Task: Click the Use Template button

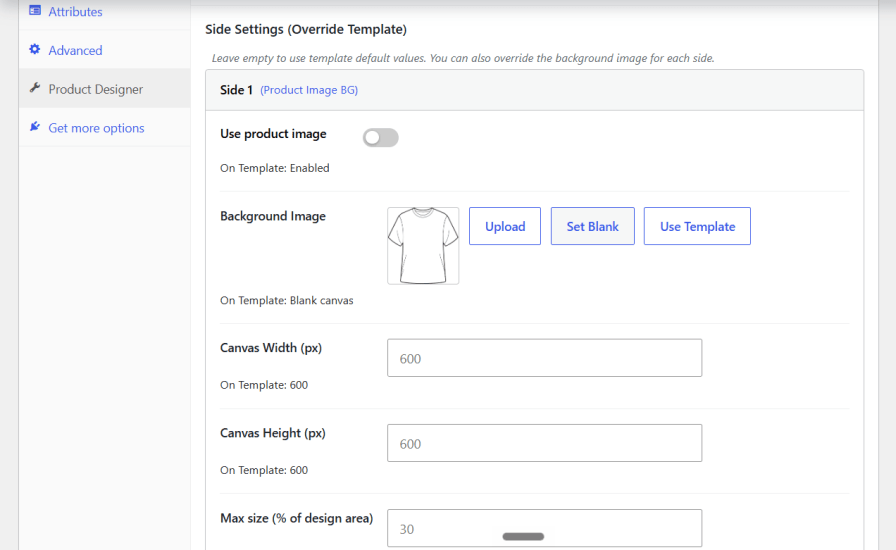Action: (x=697, y=226)
